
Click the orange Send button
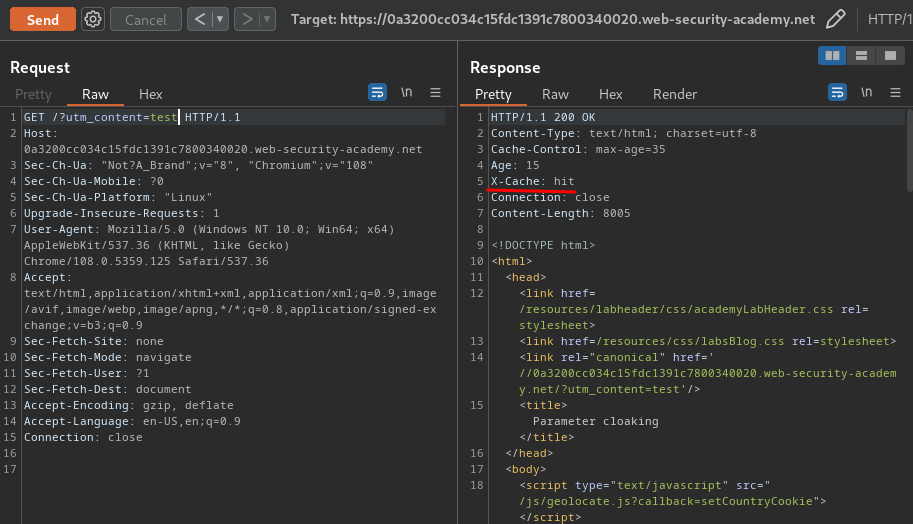pyautogui.click(x=43, y=19)
